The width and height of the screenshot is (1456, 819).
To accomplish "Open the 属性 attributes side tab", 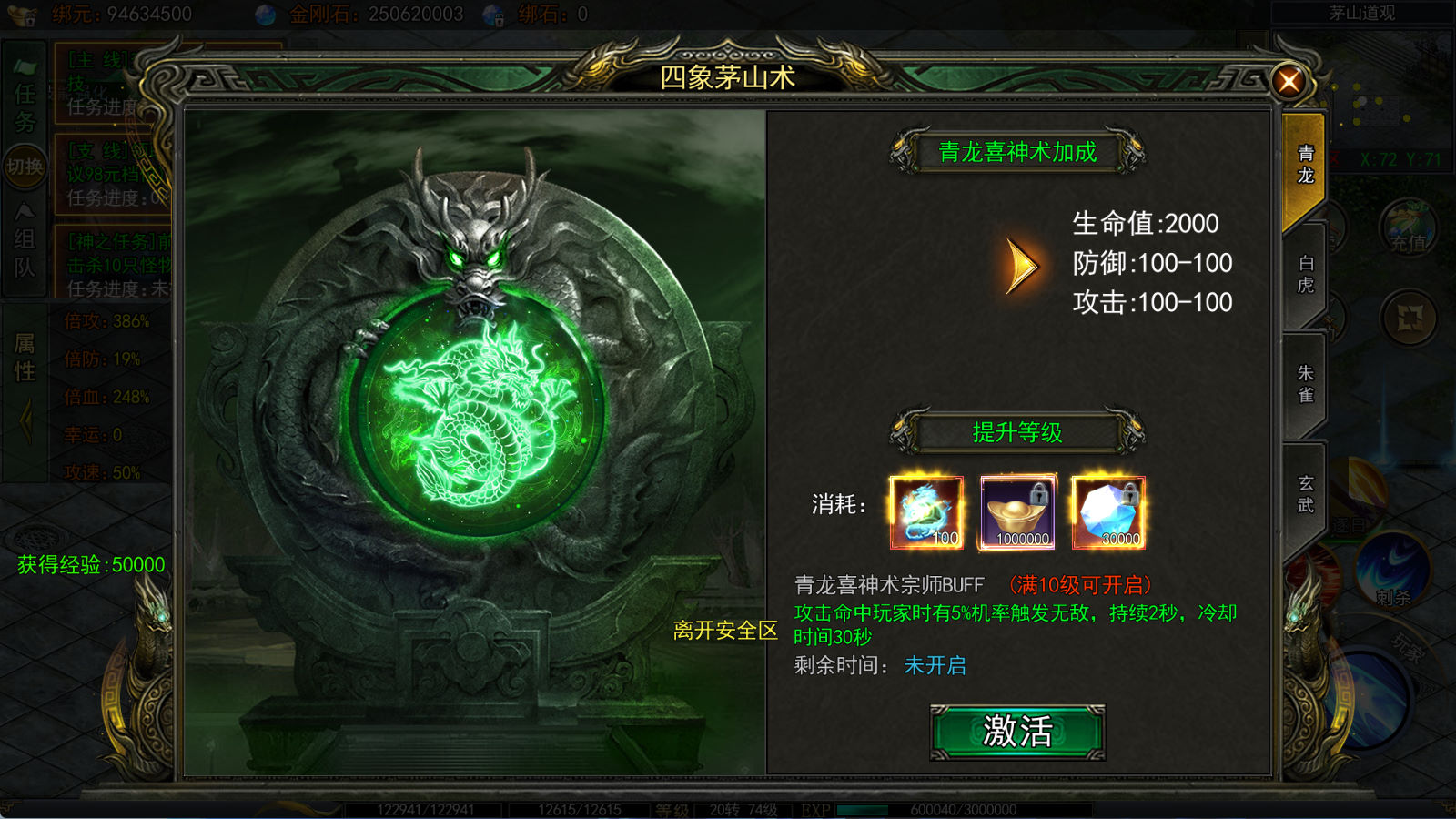I will click(x=25, y=358).
